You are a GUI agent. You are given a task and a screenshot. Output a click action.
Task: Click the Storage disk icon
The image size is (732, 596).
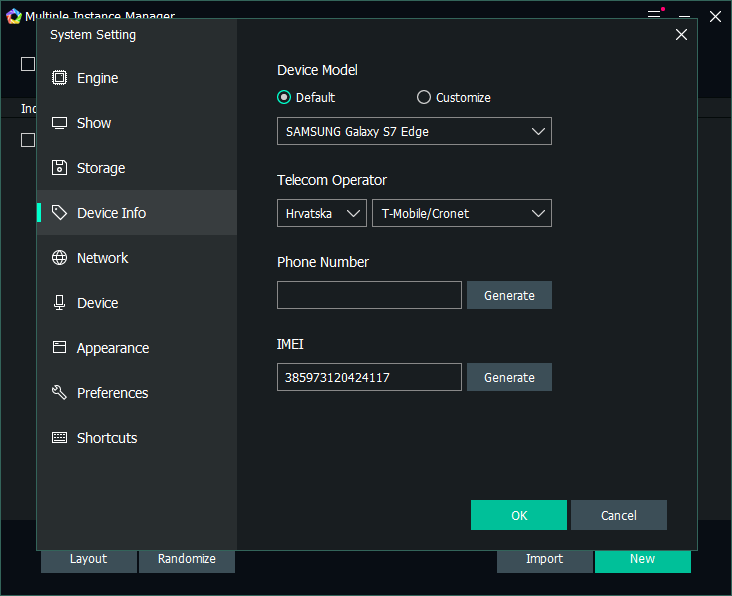[x=60, y=168]
